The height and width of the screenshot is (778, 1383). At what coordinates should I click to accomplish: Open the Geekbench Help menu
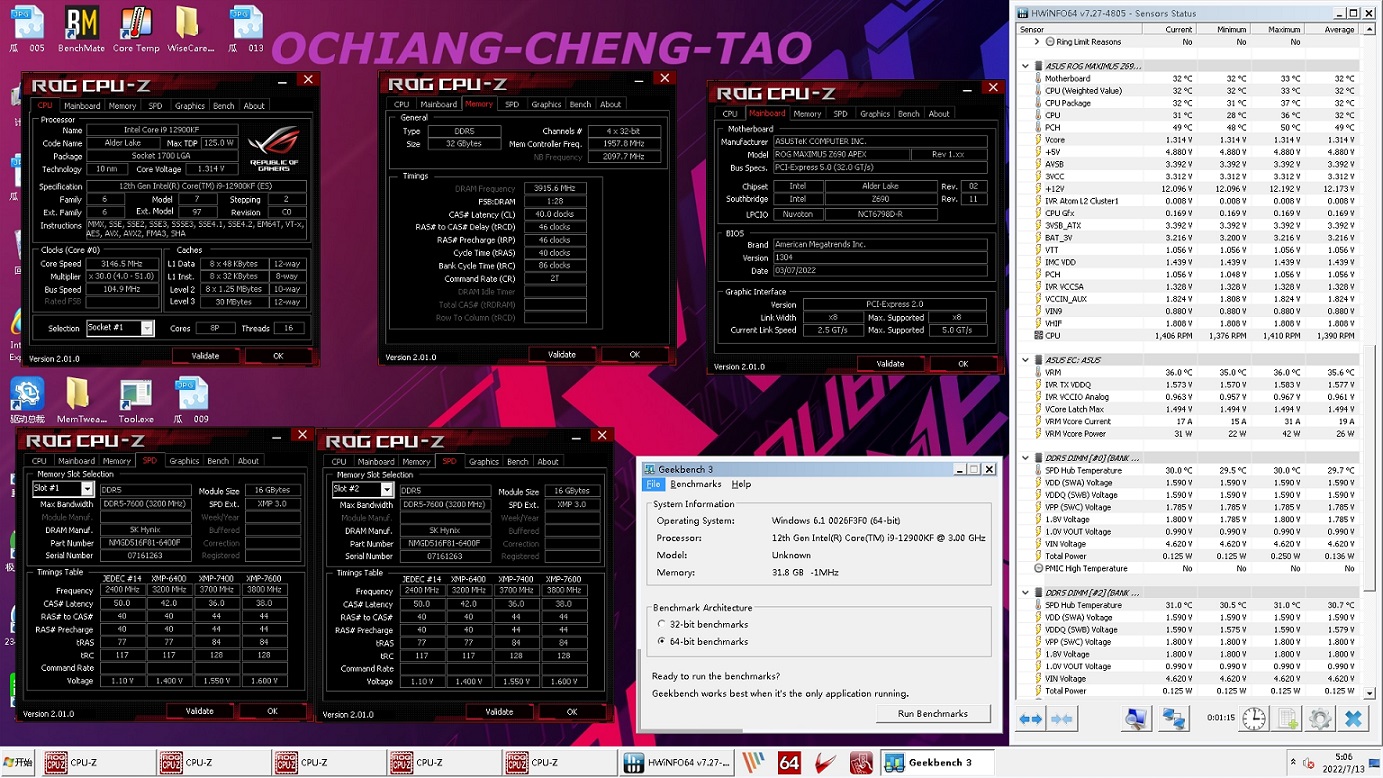[741, 484]
